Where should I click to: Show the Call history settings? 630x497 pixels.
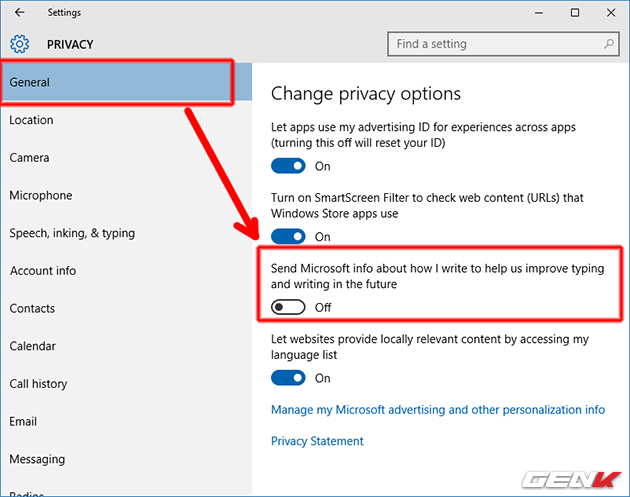click(x=39, y=384)
